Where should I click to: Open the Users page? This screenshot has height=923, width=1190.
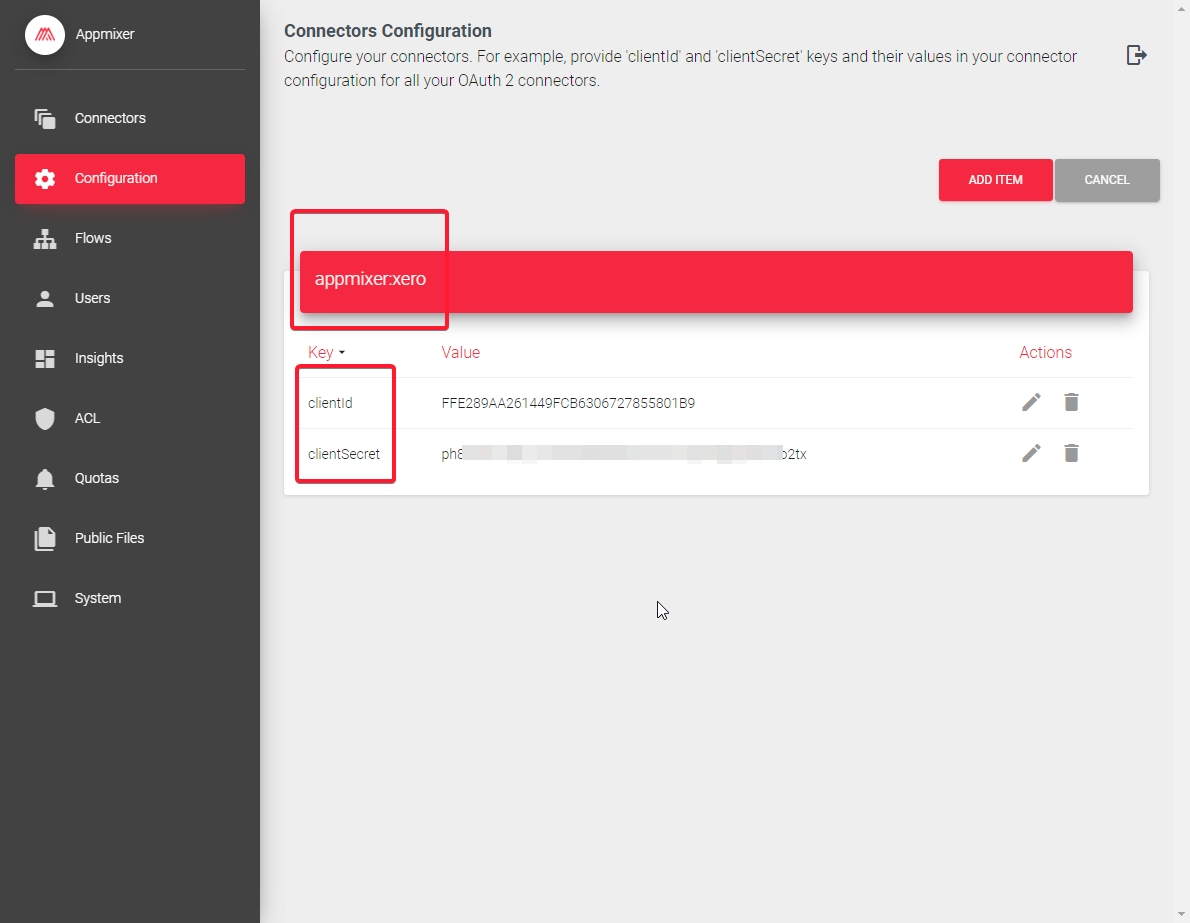pos(92,298)
